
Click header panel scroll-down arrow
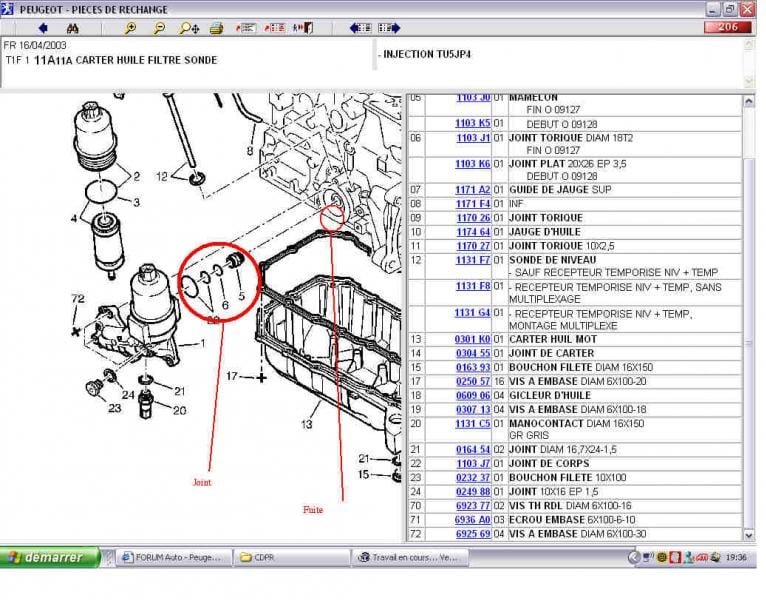pyautogui.click(x=748, y=81)
